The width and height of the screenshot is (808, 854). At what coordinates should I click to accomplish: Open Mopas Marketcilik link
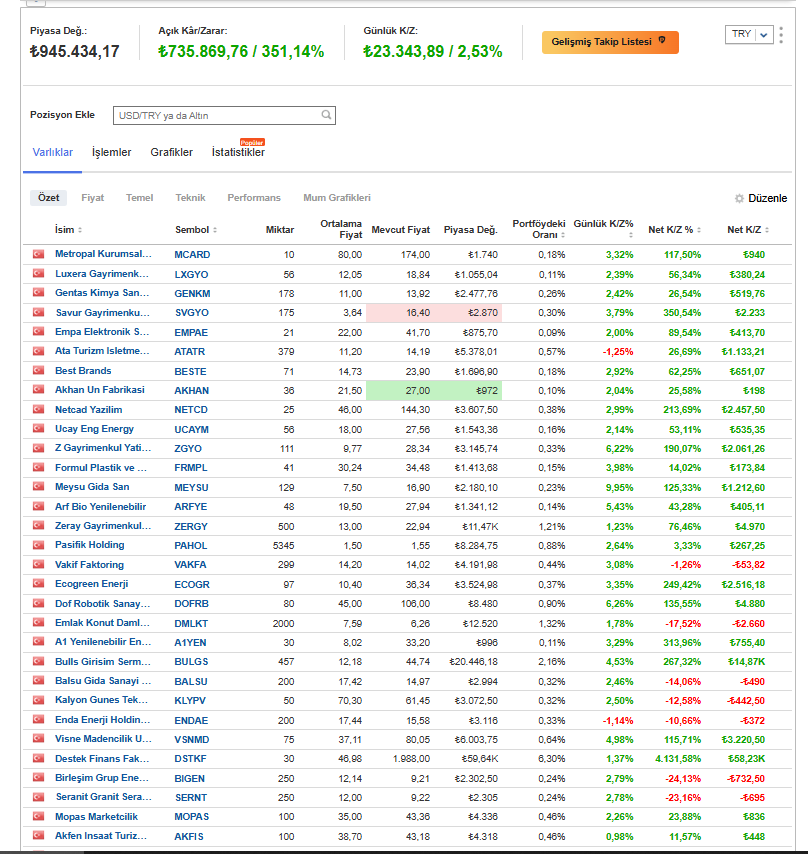click(96, 817)
